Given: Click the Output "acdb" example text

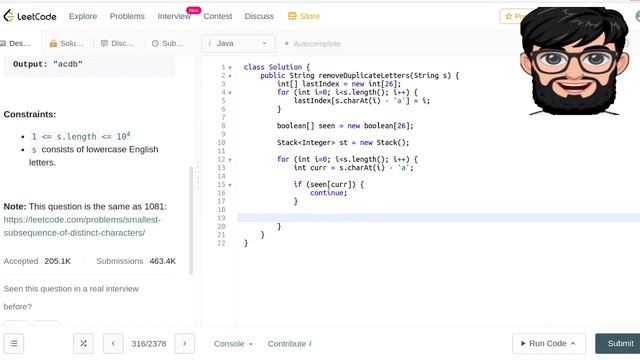Looking at the screenshot, I should click(x=48, y=64).
